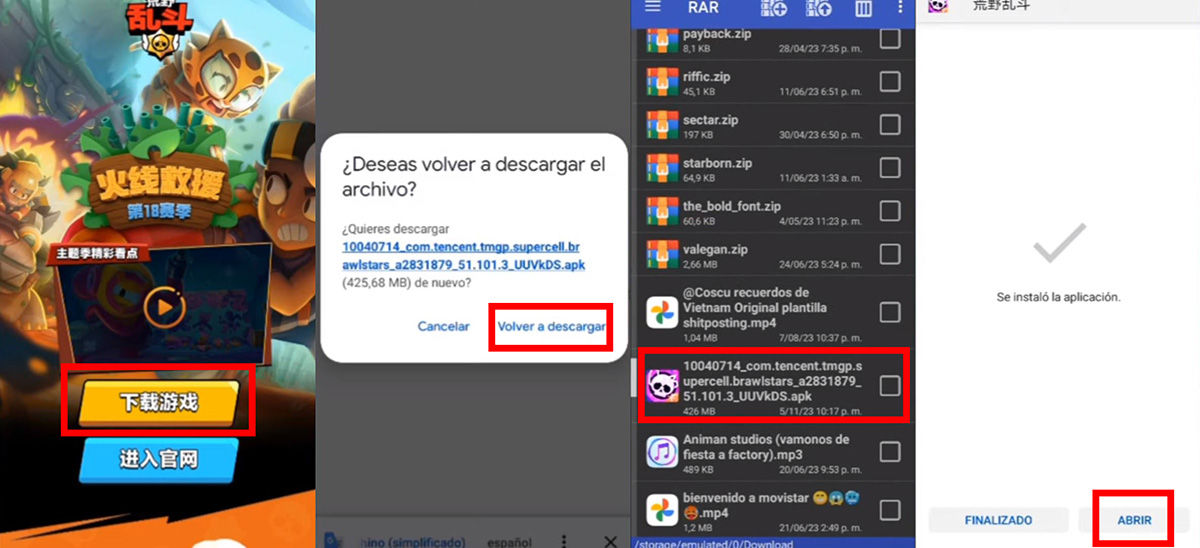Click the yellow 下载游戏 download button
Screen dimensions: 1200x548
[x=159, y=401]
